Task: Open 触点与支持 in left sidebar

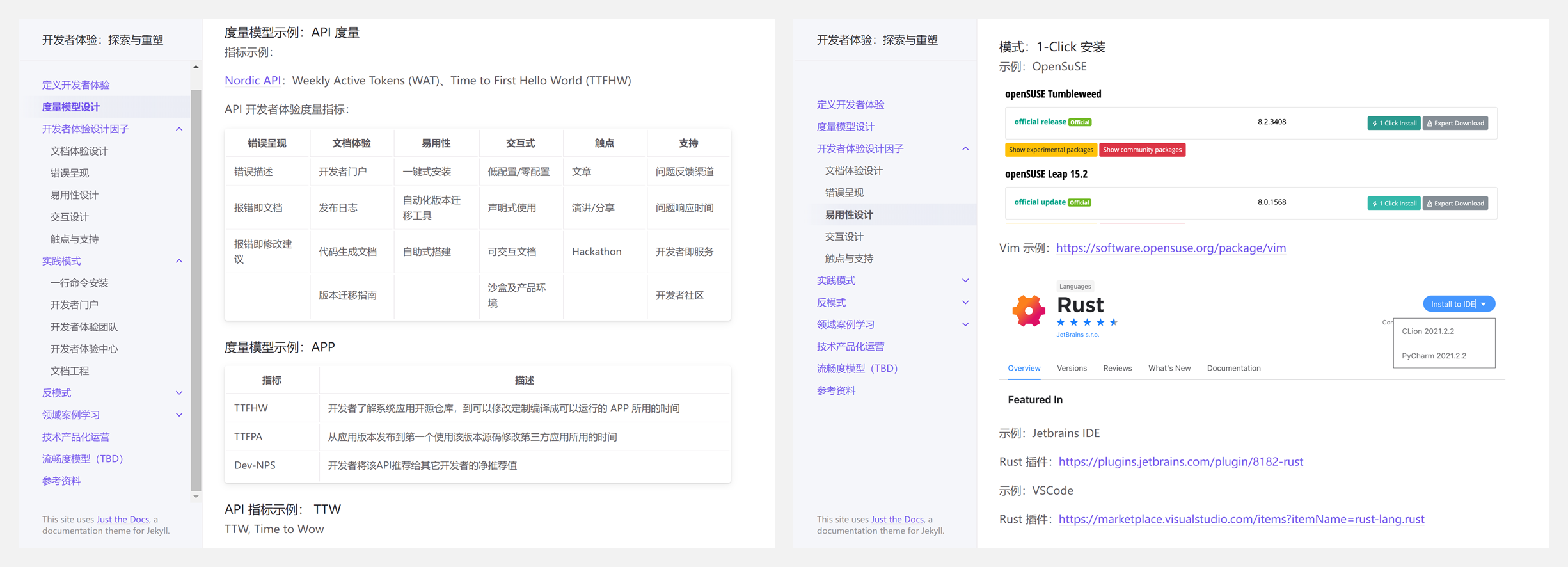Action: tap(74, 239)
